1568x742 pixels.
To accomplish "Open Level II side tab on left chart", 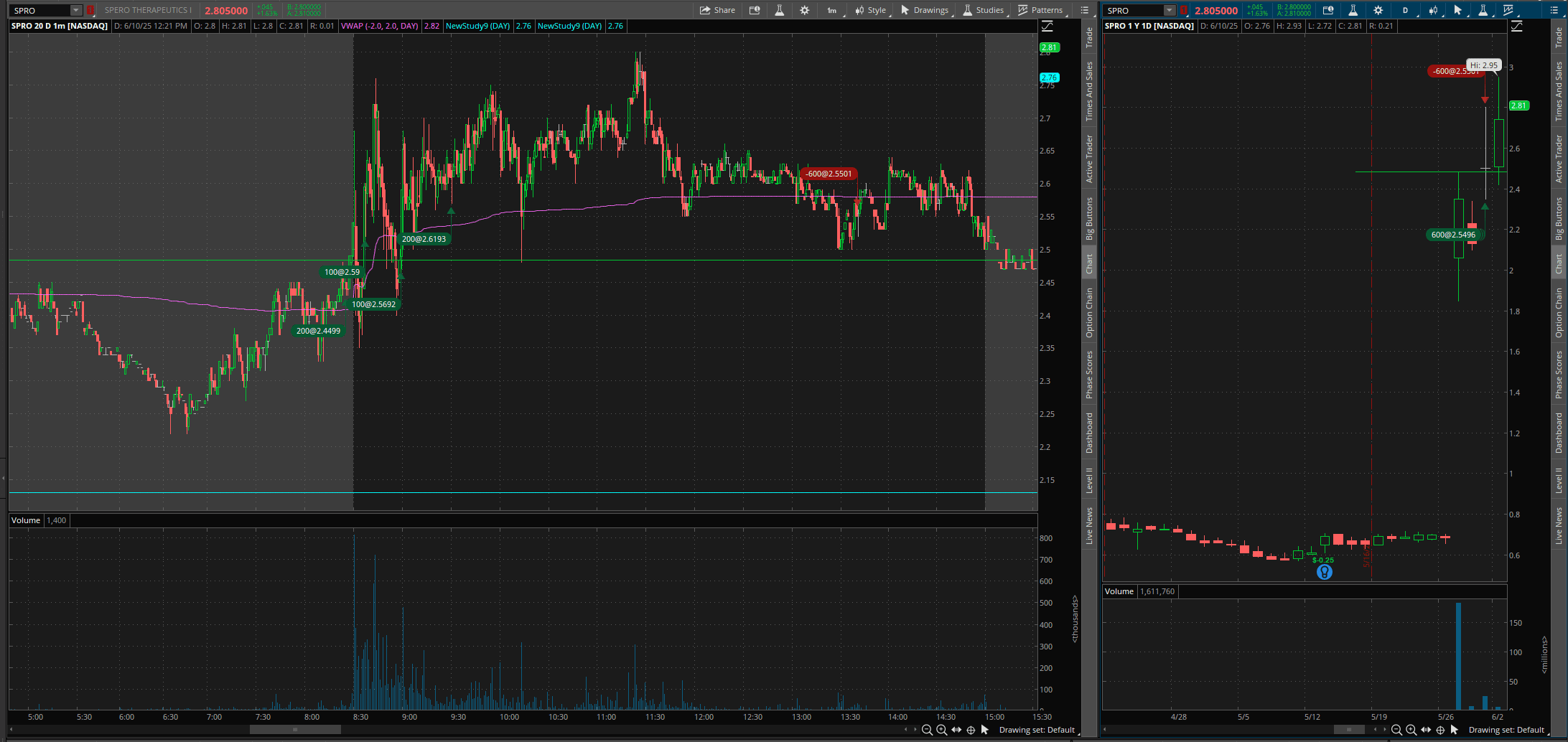I will (x=1089, y=480).
